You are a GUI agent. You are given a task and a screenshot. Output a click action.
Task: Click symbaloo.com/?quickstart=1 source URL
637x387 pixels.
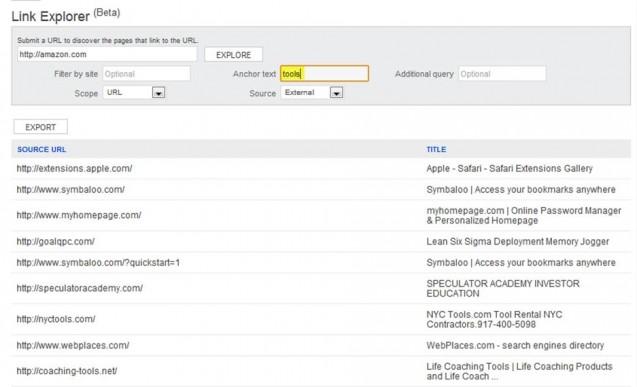click(98, 263)
